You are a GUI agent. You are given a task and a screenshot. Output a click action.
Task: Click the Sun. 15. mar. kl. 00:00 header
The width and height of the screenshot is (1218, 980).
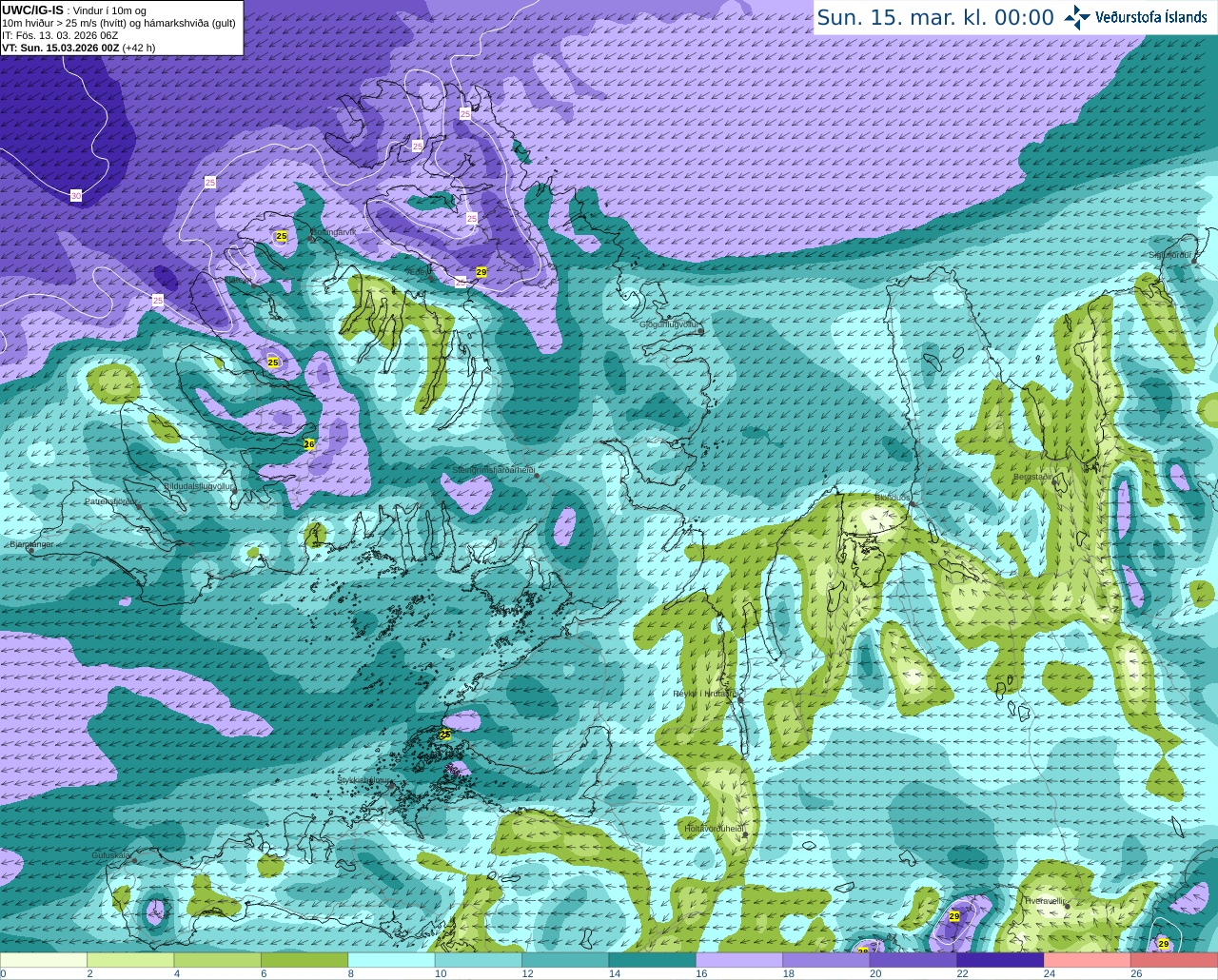pyautogui.click(x=935, y=18)
